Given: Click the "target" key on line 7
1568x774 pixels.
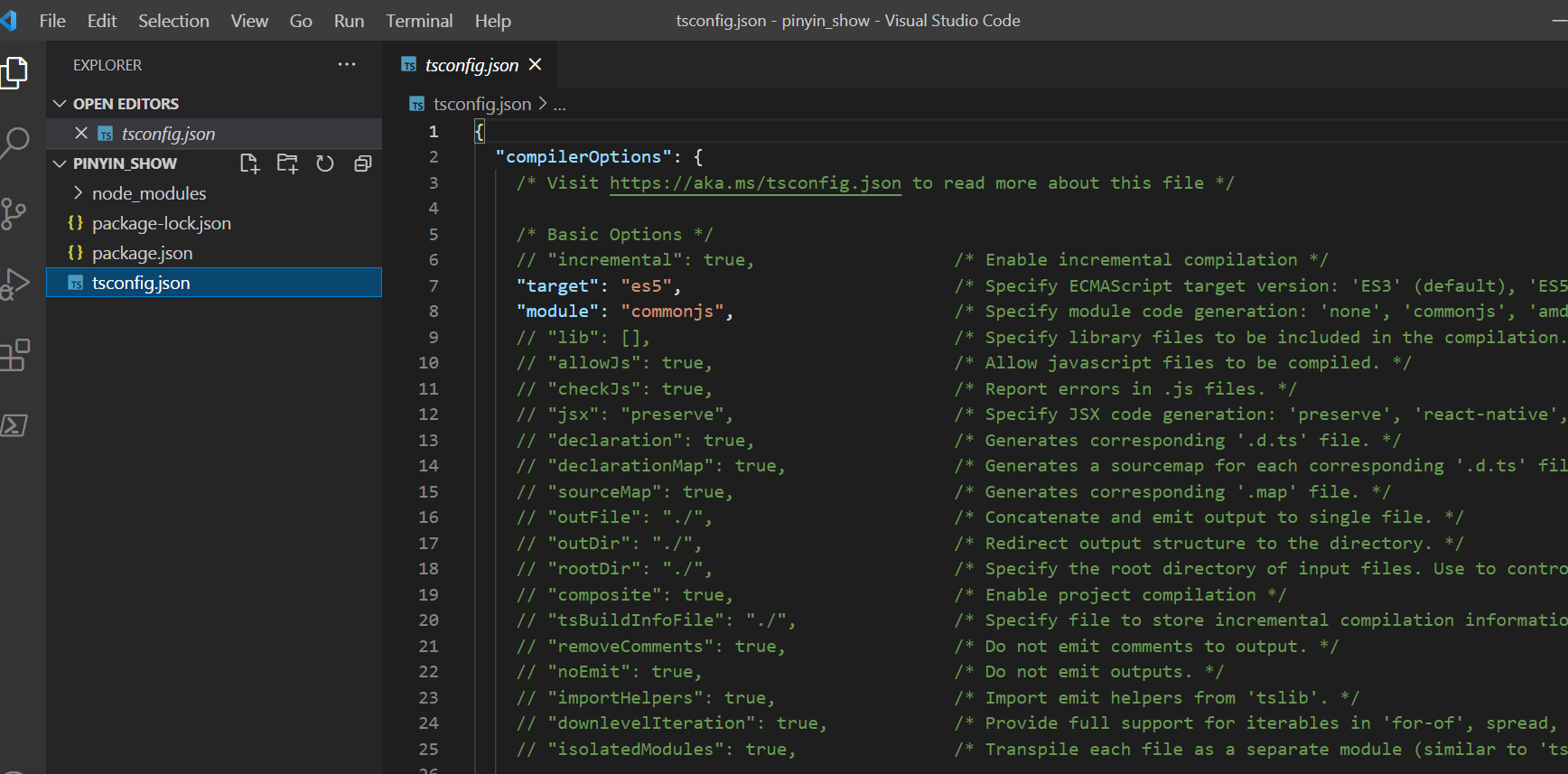Looking at the screenshot, I should coord(557,286).
